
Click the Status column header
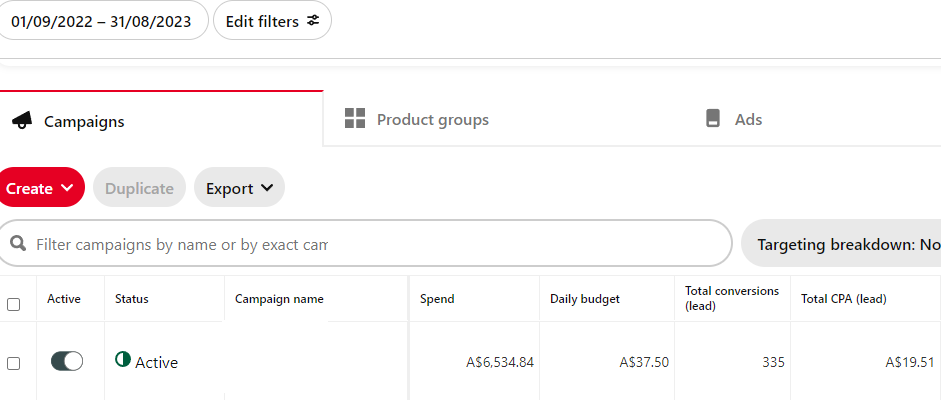[x=131, y=299]
